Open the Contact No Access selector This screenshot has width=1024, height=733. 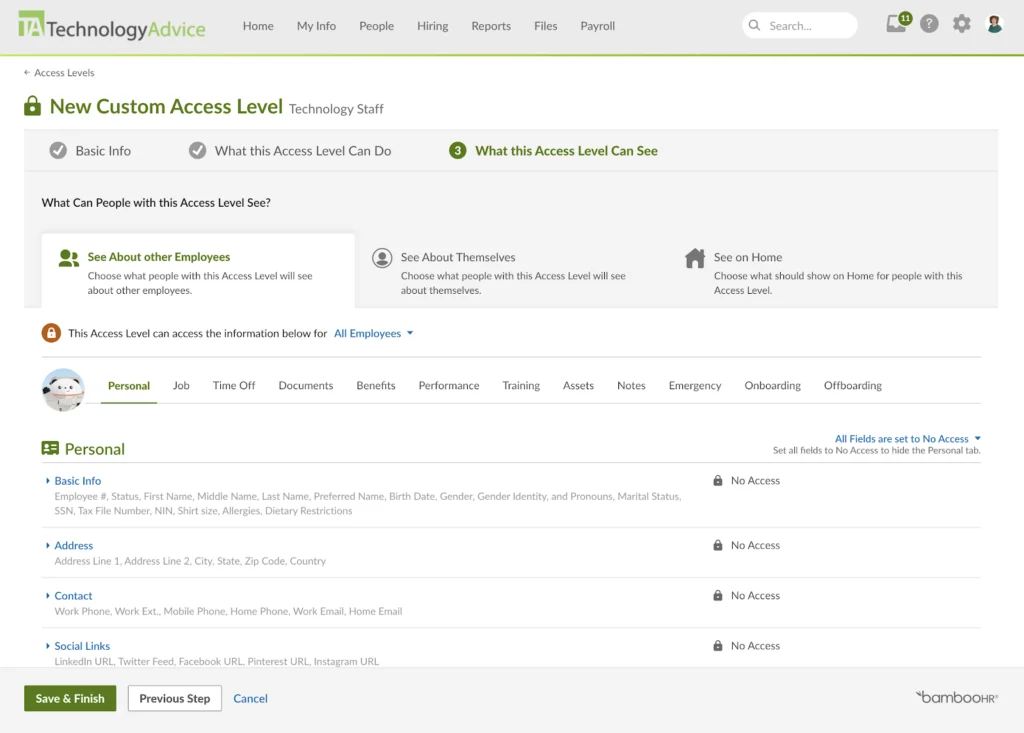pyautogui.click(x=746, y=595)
